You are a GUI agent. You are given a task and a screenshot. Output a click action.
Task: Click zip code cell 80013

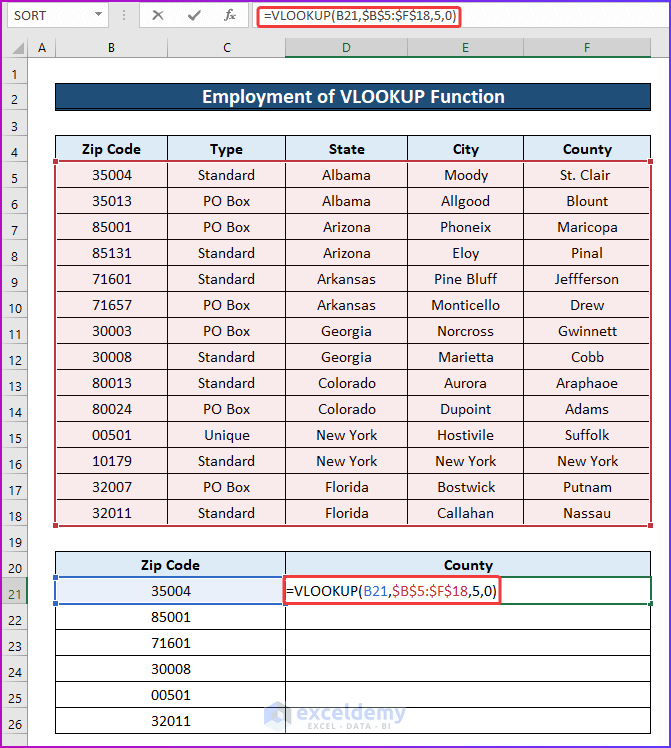[x=112, y=383]
